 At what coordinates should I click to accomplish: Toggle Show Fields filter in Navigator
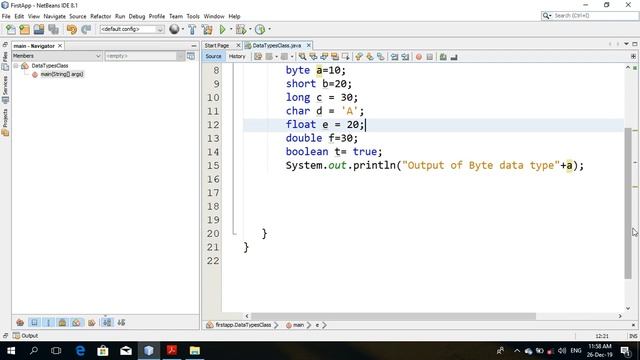coord(34,322)
